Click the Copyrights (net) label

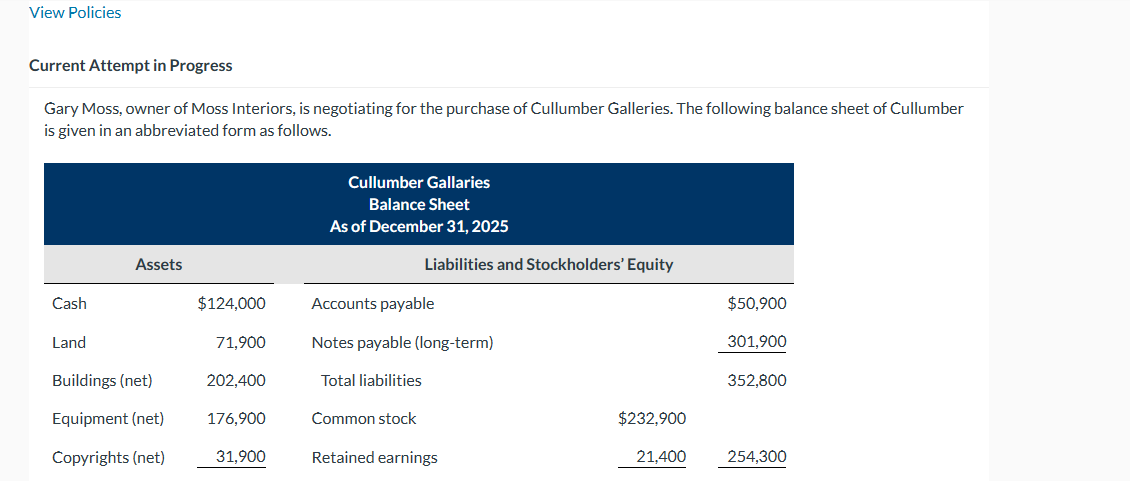pos(108,457)
